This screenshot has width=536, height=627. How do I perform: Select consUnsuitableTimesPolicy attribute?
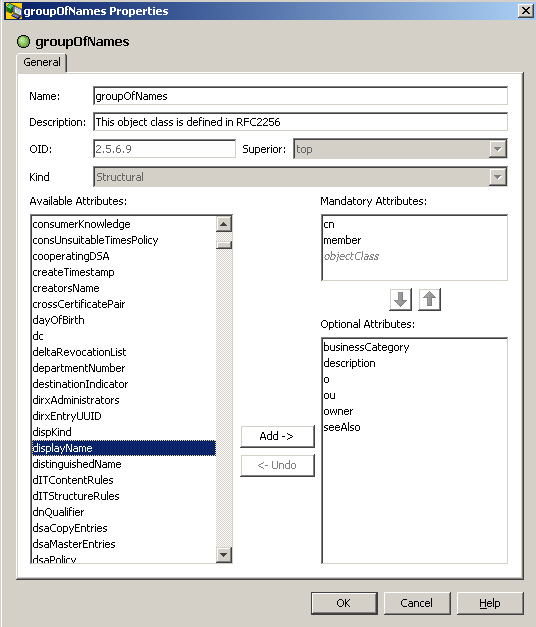coord(124,240)
